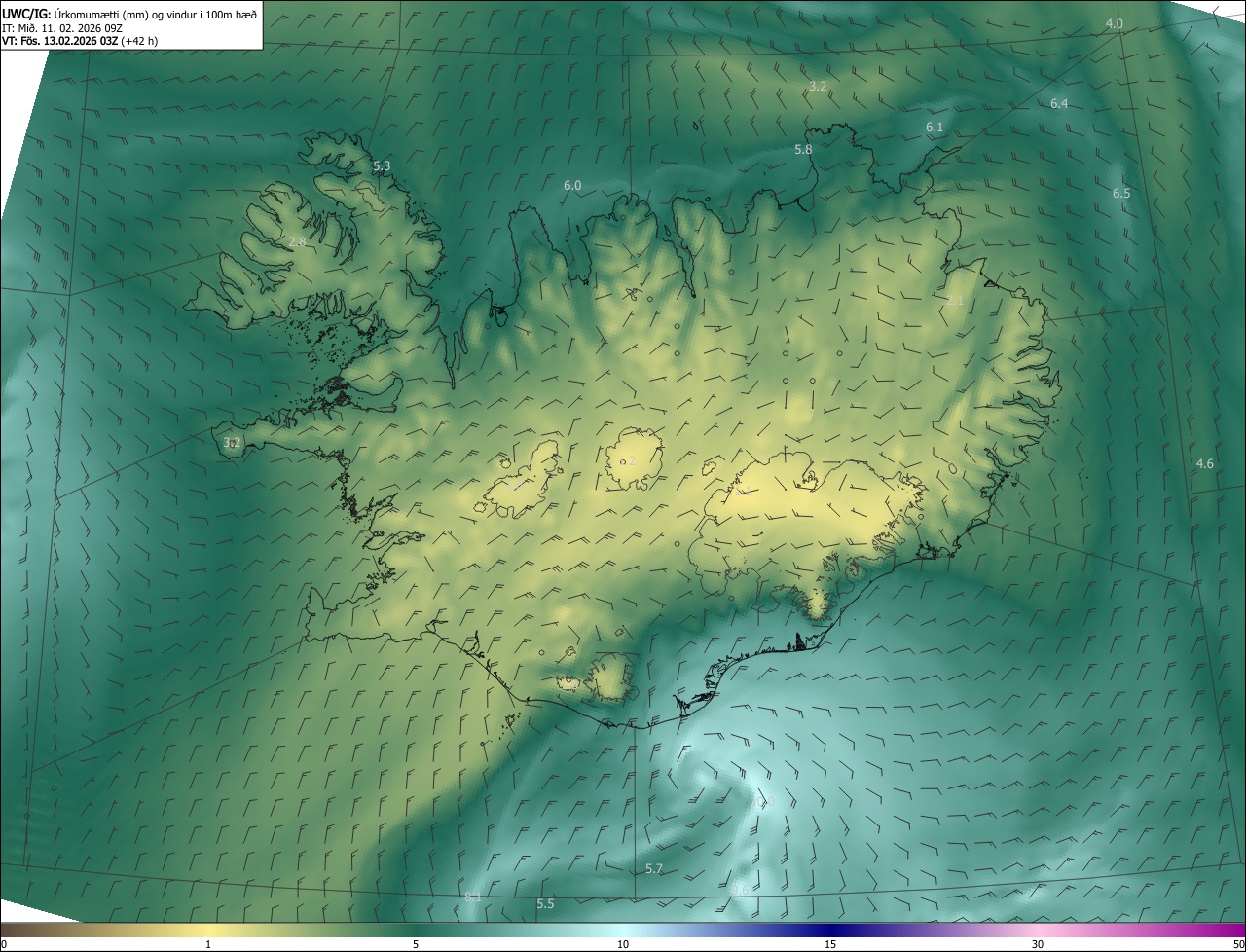
Task: Click the 5.7 value label
Action: click(654, 868)
